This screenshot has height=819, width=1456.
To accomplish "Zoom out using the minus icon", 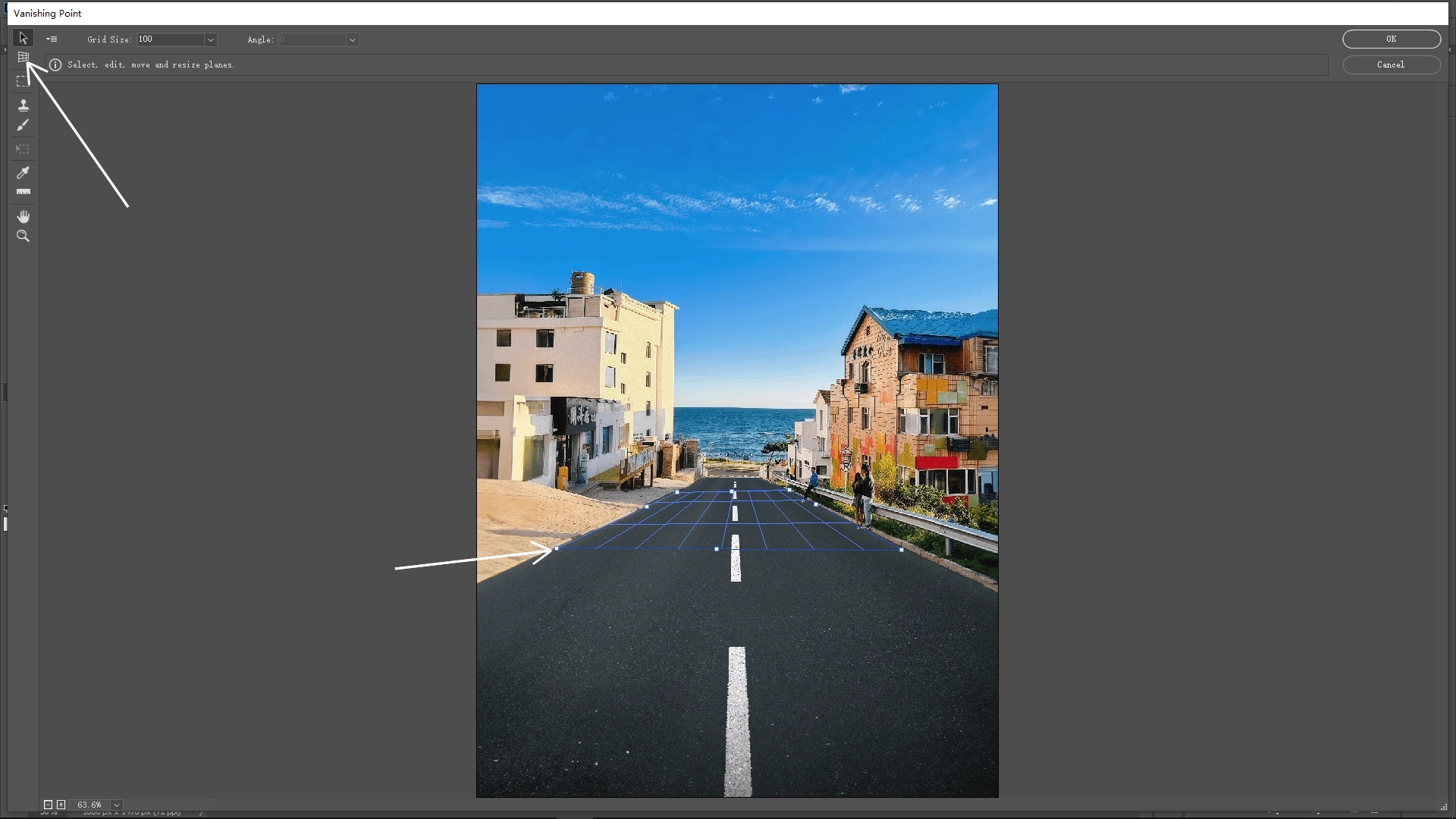I will point(48,805).
